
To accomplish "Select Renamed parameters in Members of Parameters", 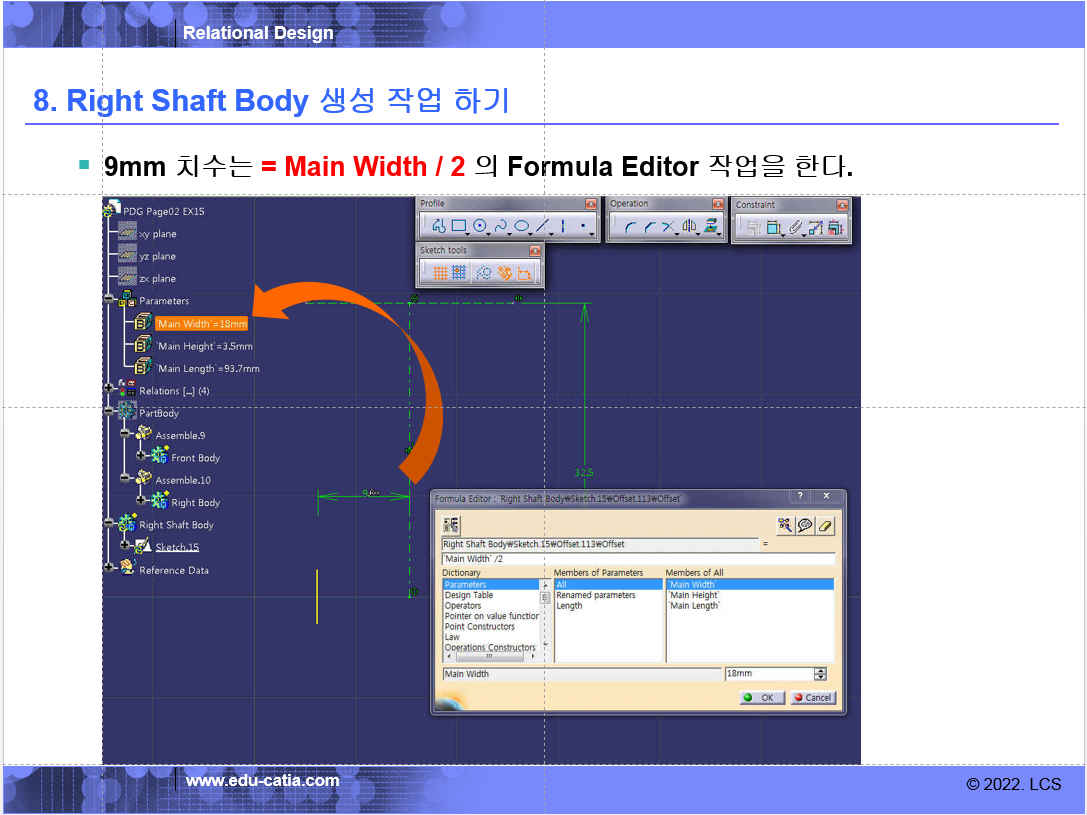I will (x=596, y=595).
